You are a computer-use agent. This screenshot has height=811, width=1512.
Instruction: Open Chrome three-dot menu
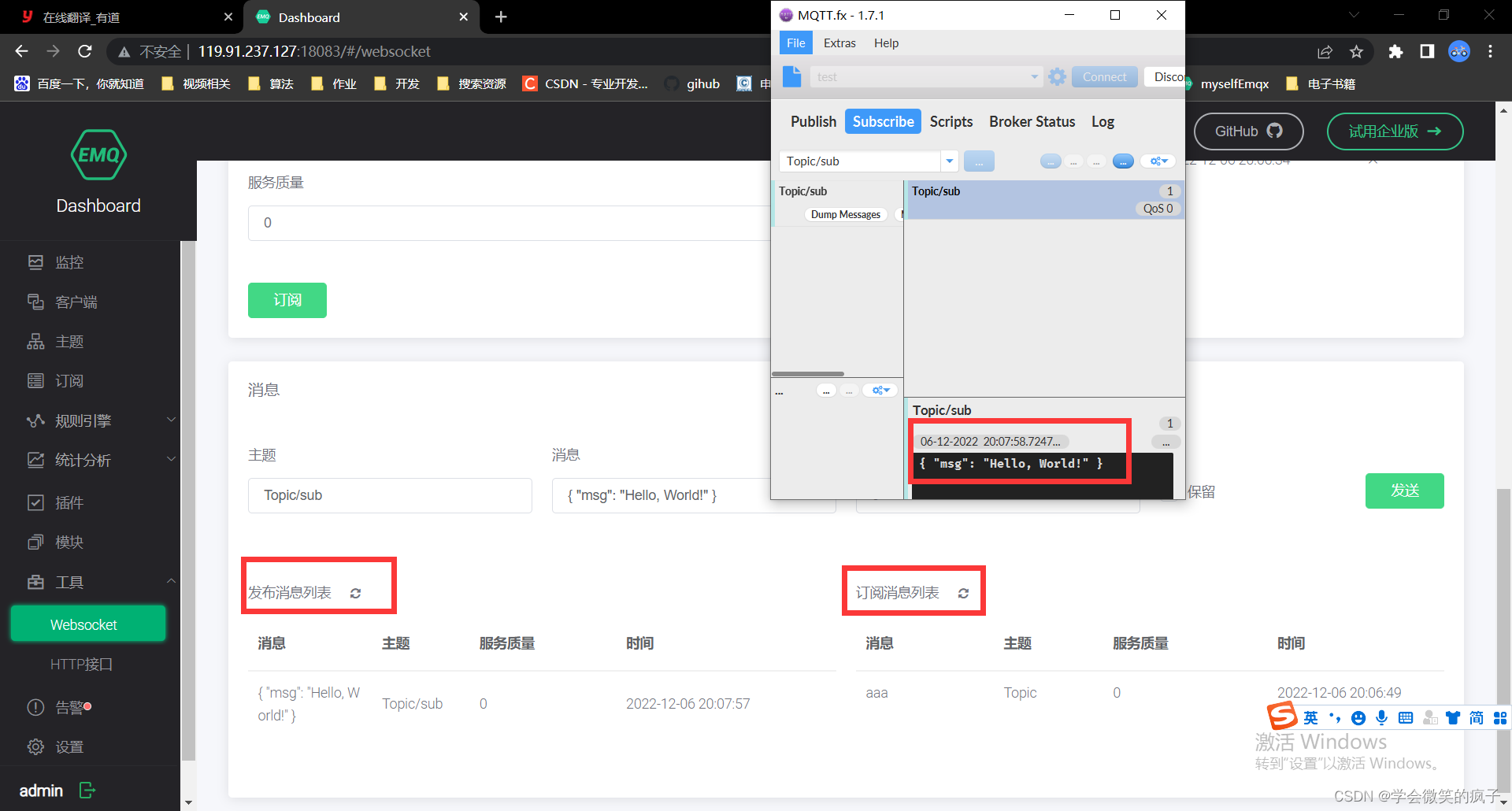click(1490, 52)
